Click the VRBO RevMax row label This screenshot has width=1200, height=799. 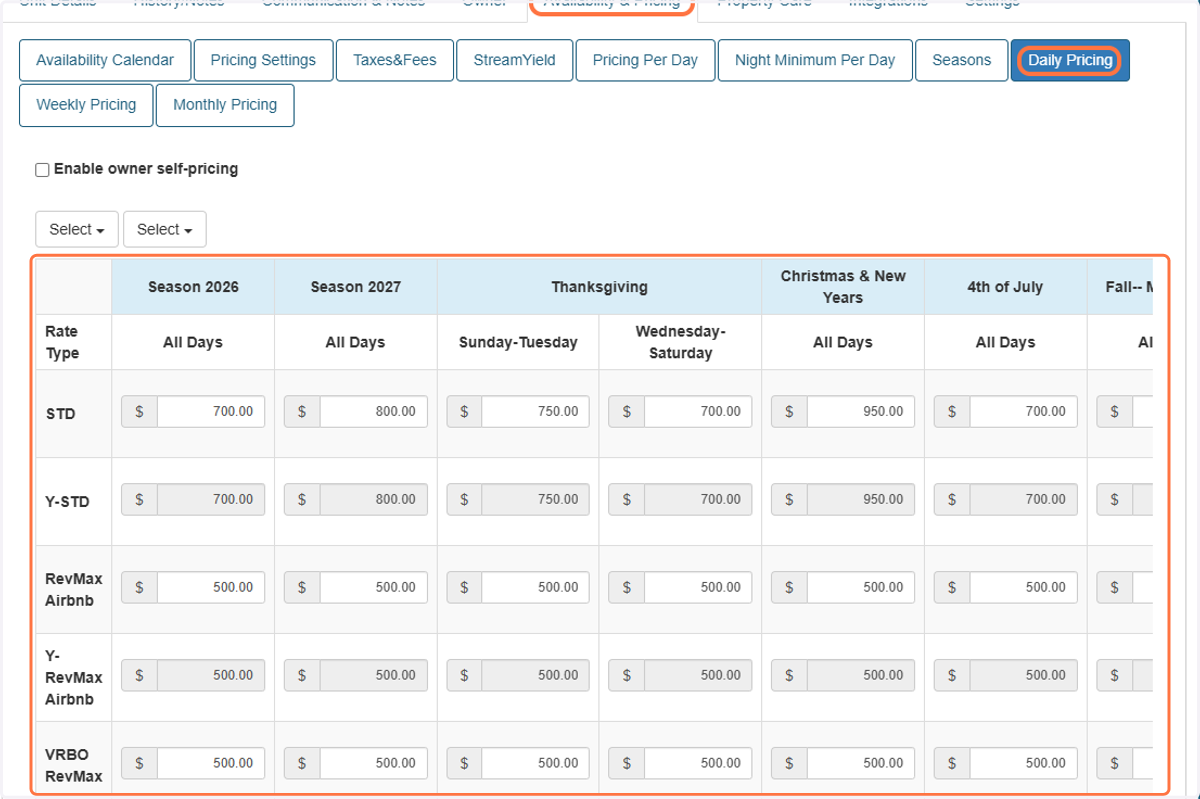[74, 765]
